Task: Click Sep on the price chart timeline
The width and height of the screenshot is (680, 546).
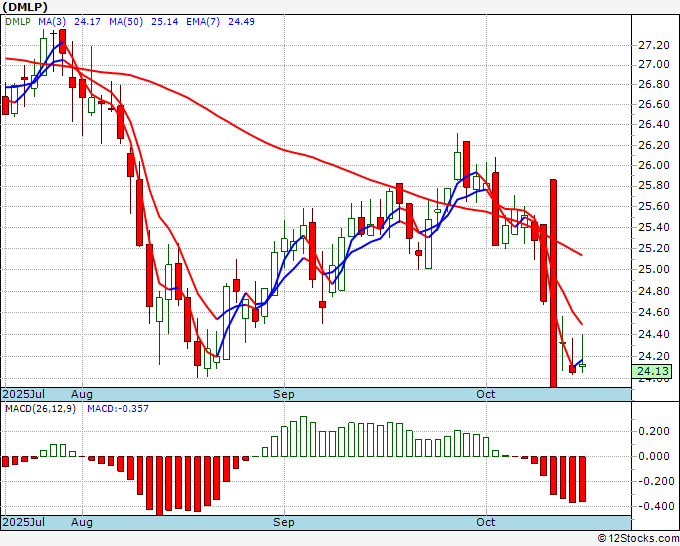Action: [284, 394]
